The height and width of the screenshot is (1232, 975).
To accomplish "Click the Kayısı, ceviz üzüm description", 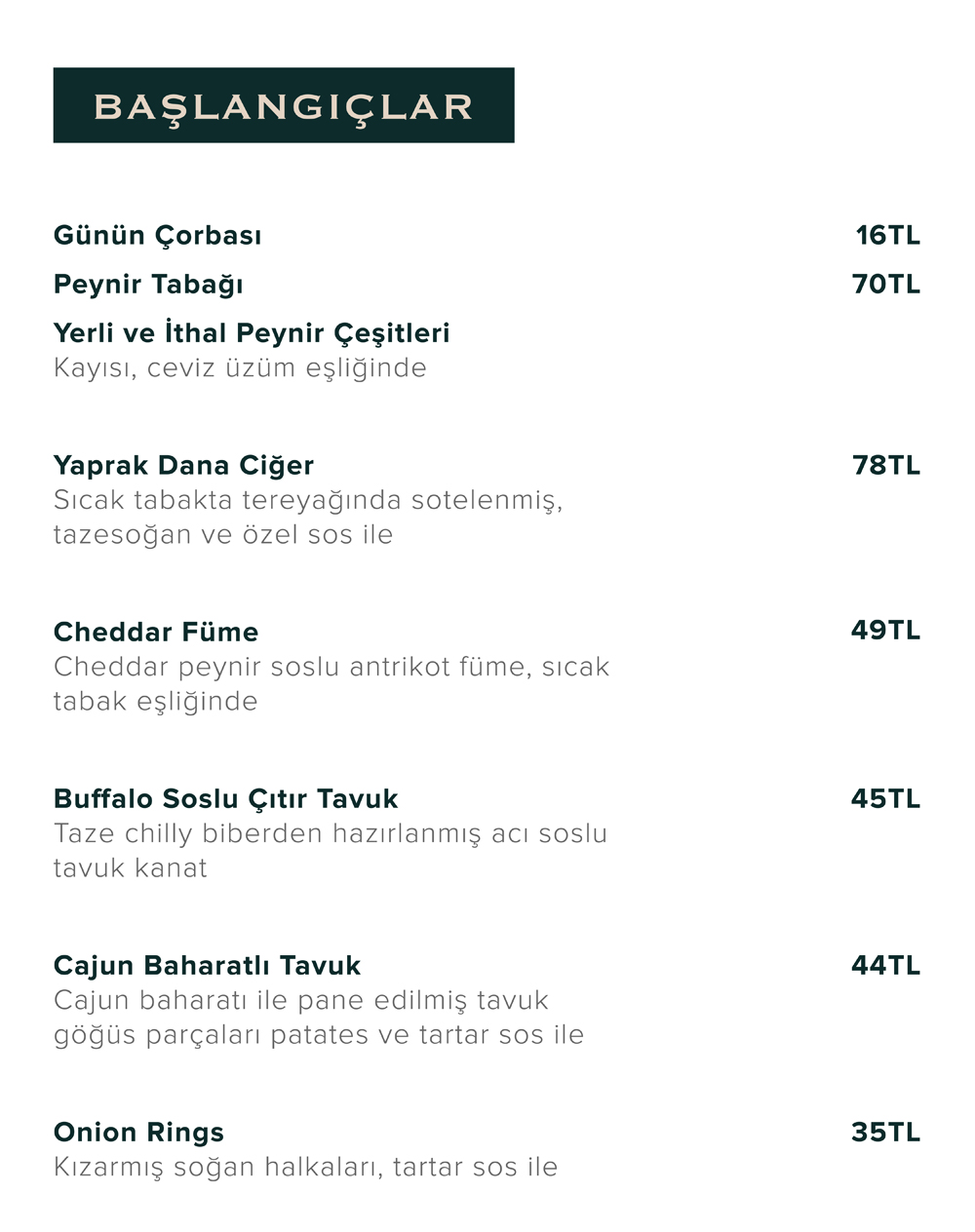I will (240, 367).
